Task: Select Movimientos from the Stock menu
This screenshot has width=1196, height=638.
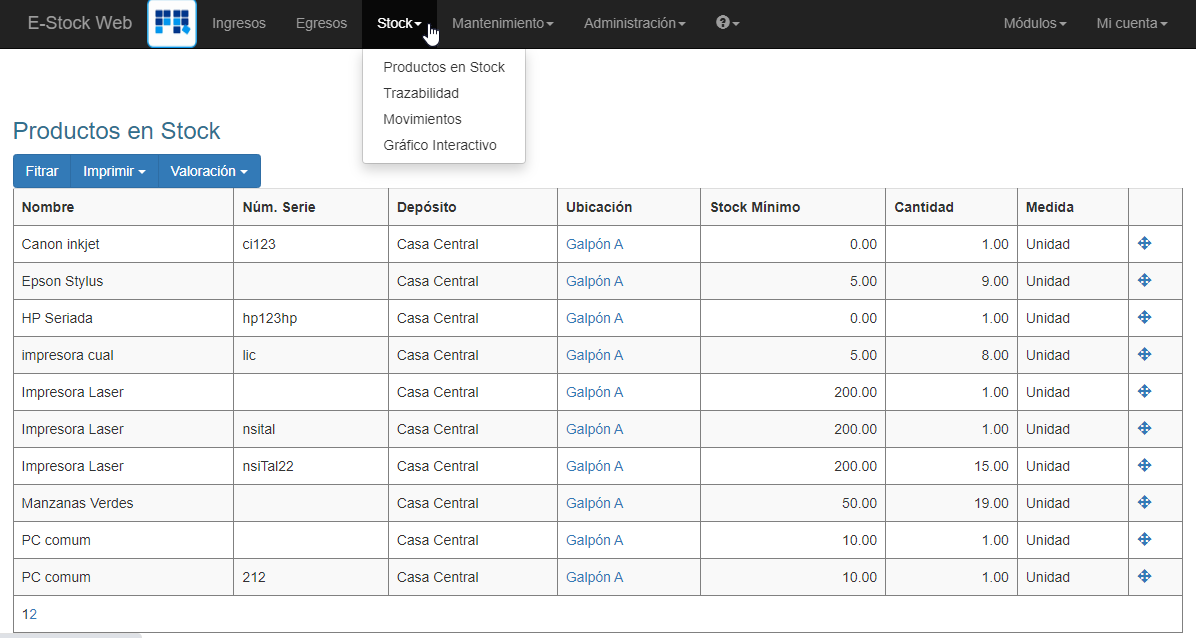Action: (423, 118)
